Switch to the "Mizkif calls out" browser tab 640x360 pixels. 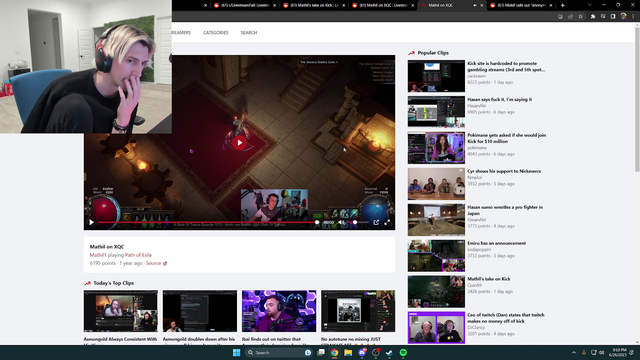(x=522, y=5)
